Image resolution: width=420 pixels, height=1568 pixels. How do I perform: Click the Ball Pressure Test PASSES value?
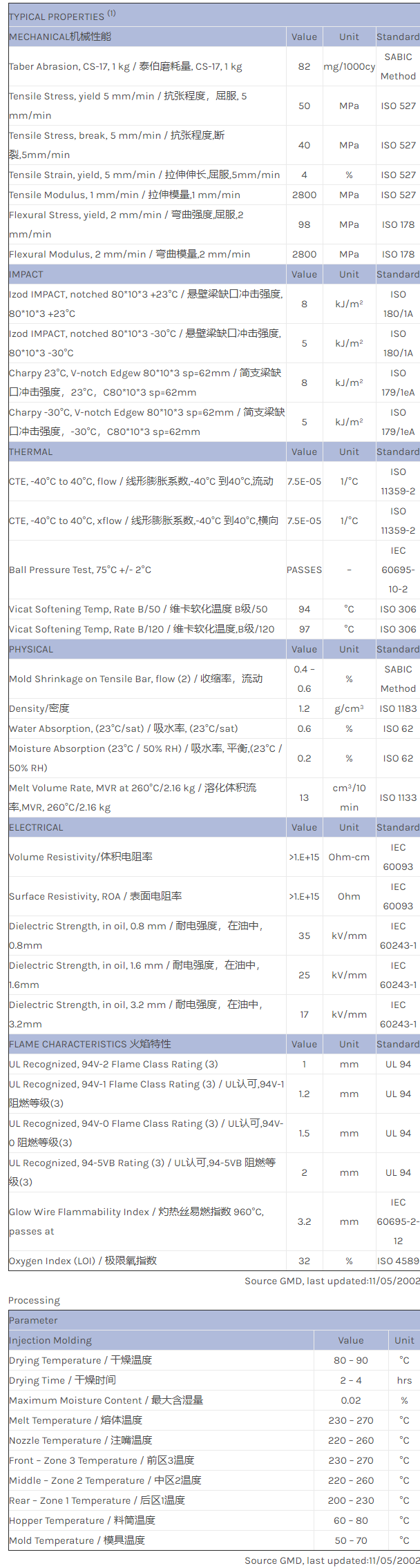click(304, 570)
